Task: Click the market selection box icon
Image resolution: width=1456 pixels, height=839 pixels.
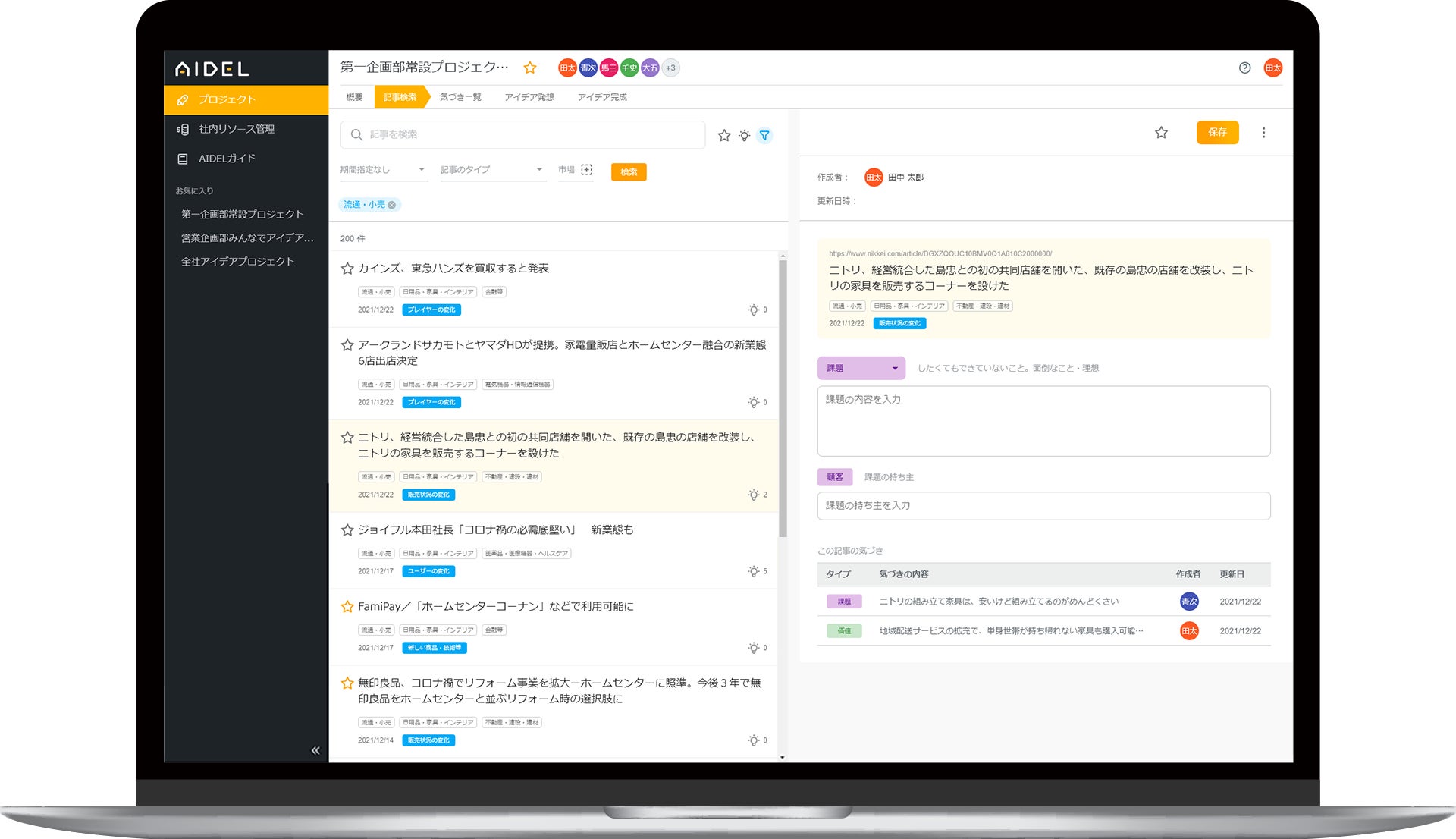Action: click(587, 170)
